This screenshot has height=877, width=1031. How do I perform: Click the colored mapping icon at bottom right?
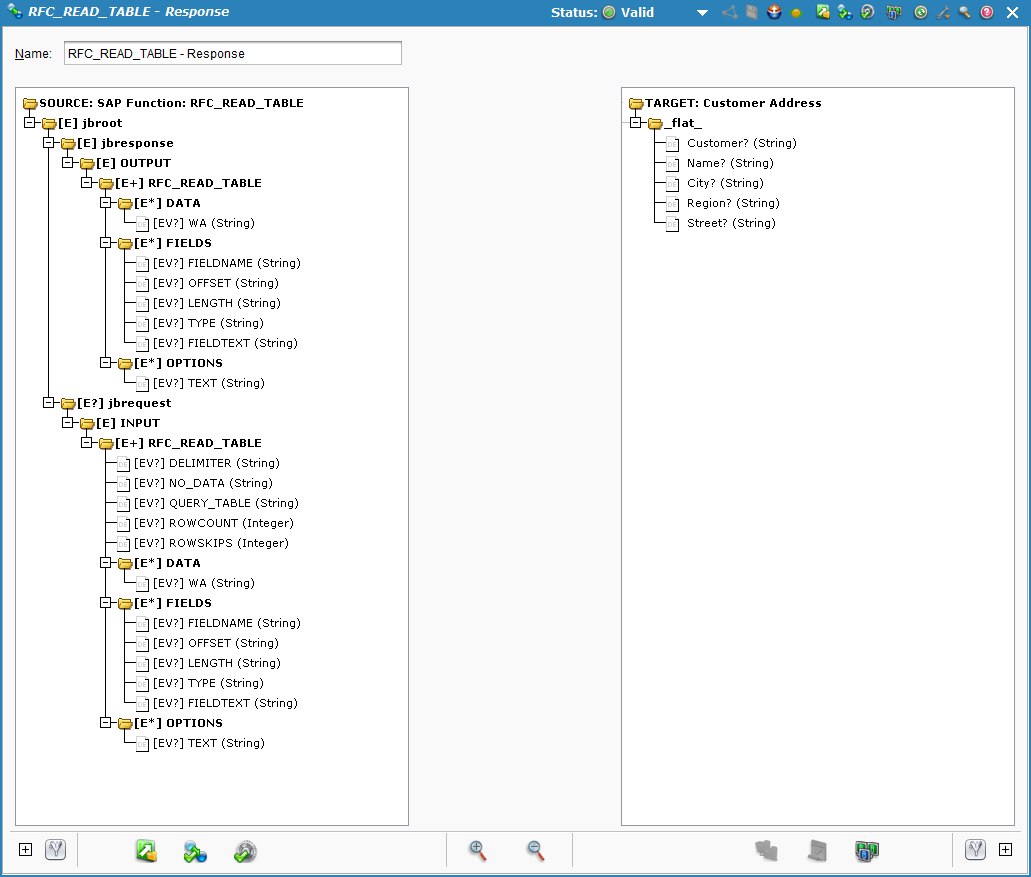click(867, 851)
